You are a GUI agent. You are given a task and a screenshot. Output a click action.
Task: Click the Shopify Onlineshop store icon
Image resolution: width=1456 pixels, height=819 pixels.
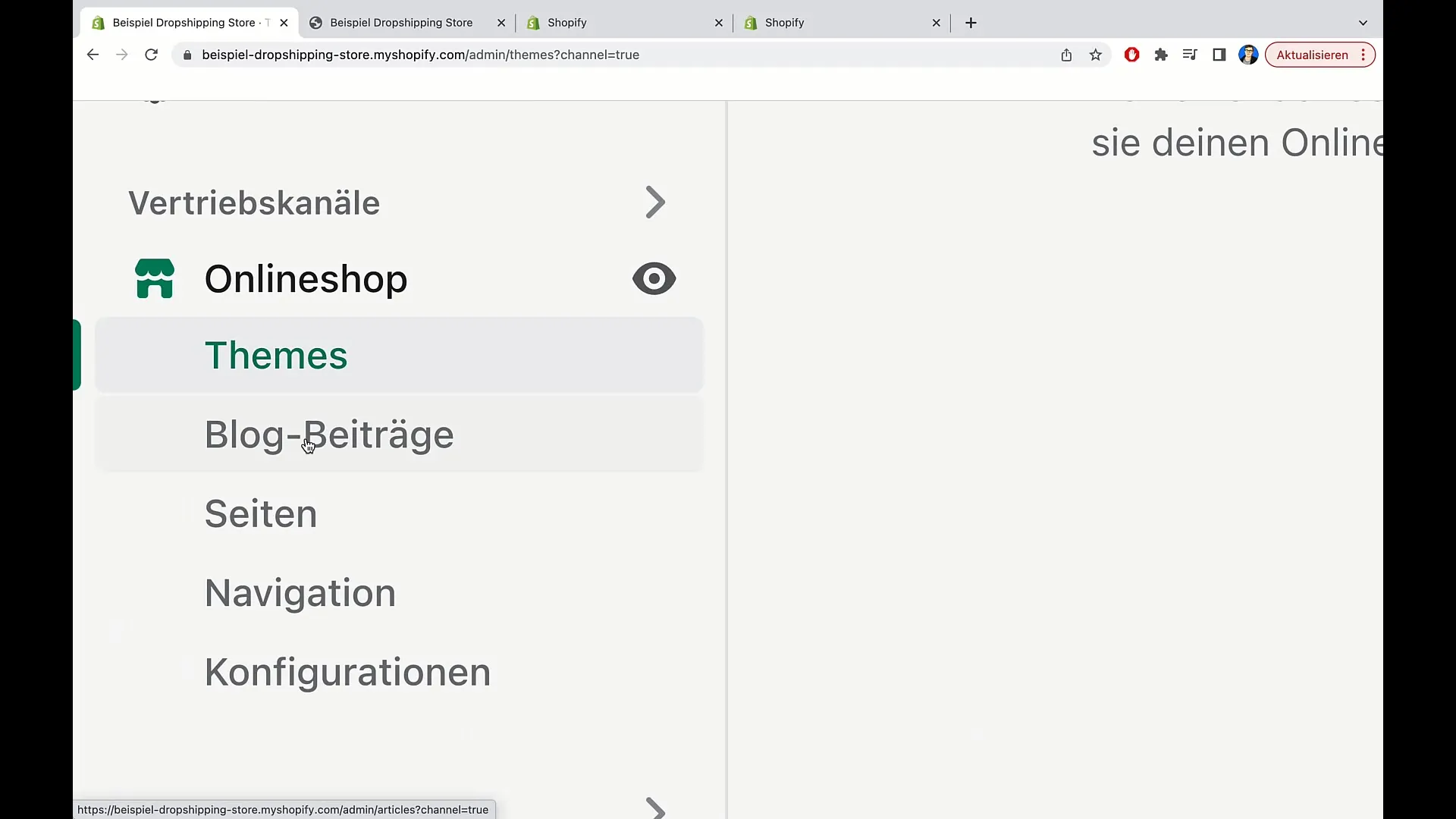click(x=155, y=278)
